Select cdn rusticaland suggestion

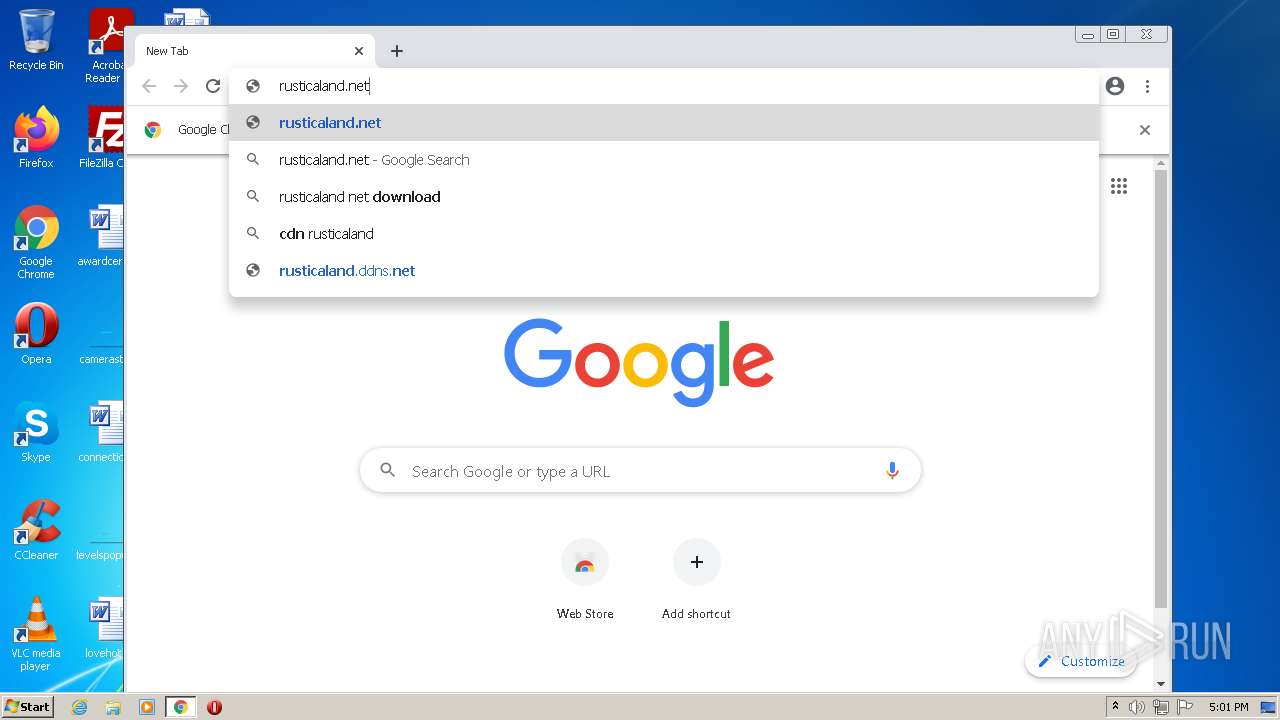(x=664, y=234)
